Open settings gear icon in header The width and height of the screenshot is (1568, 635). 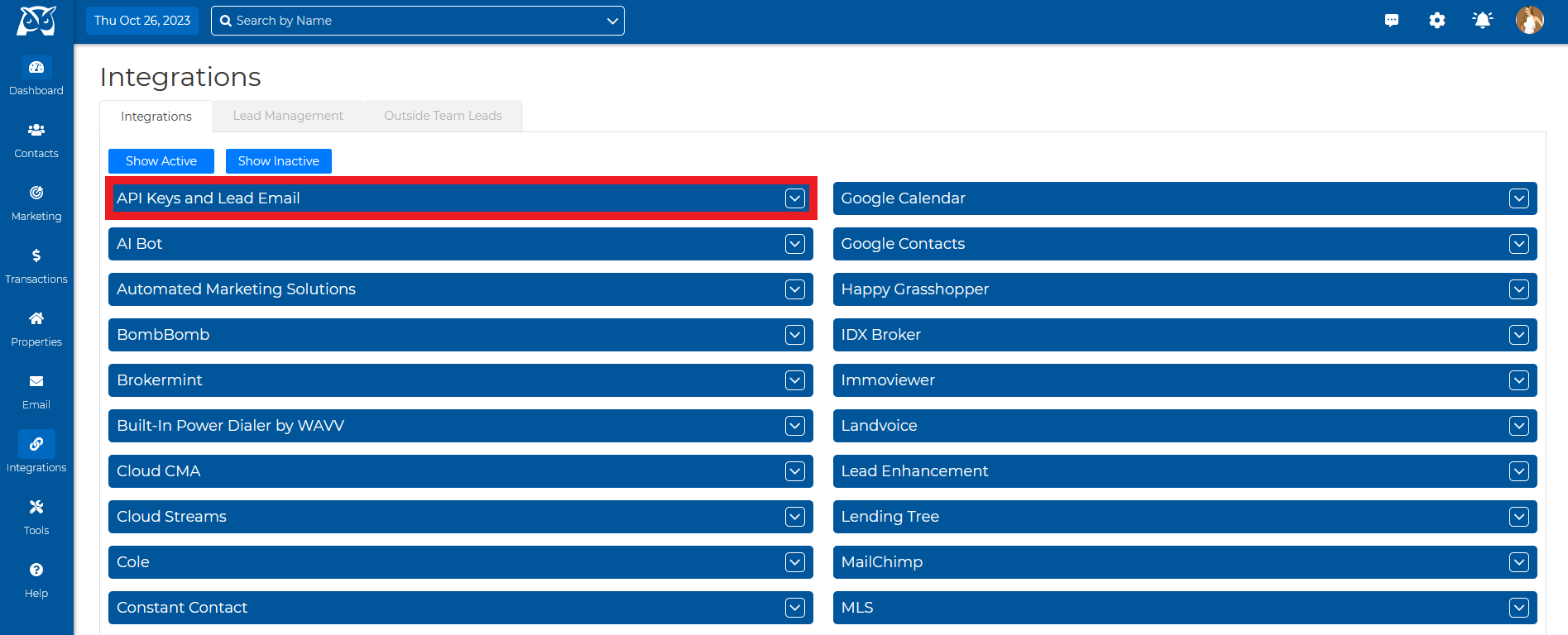[1437, 21]
